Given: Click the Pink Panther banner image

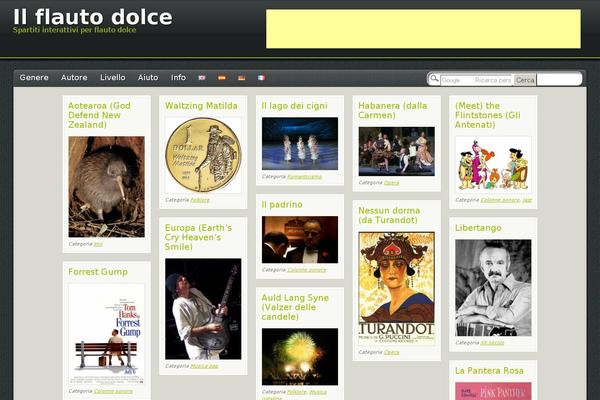Looking at the screenshot, I should (x=493, y=391).
